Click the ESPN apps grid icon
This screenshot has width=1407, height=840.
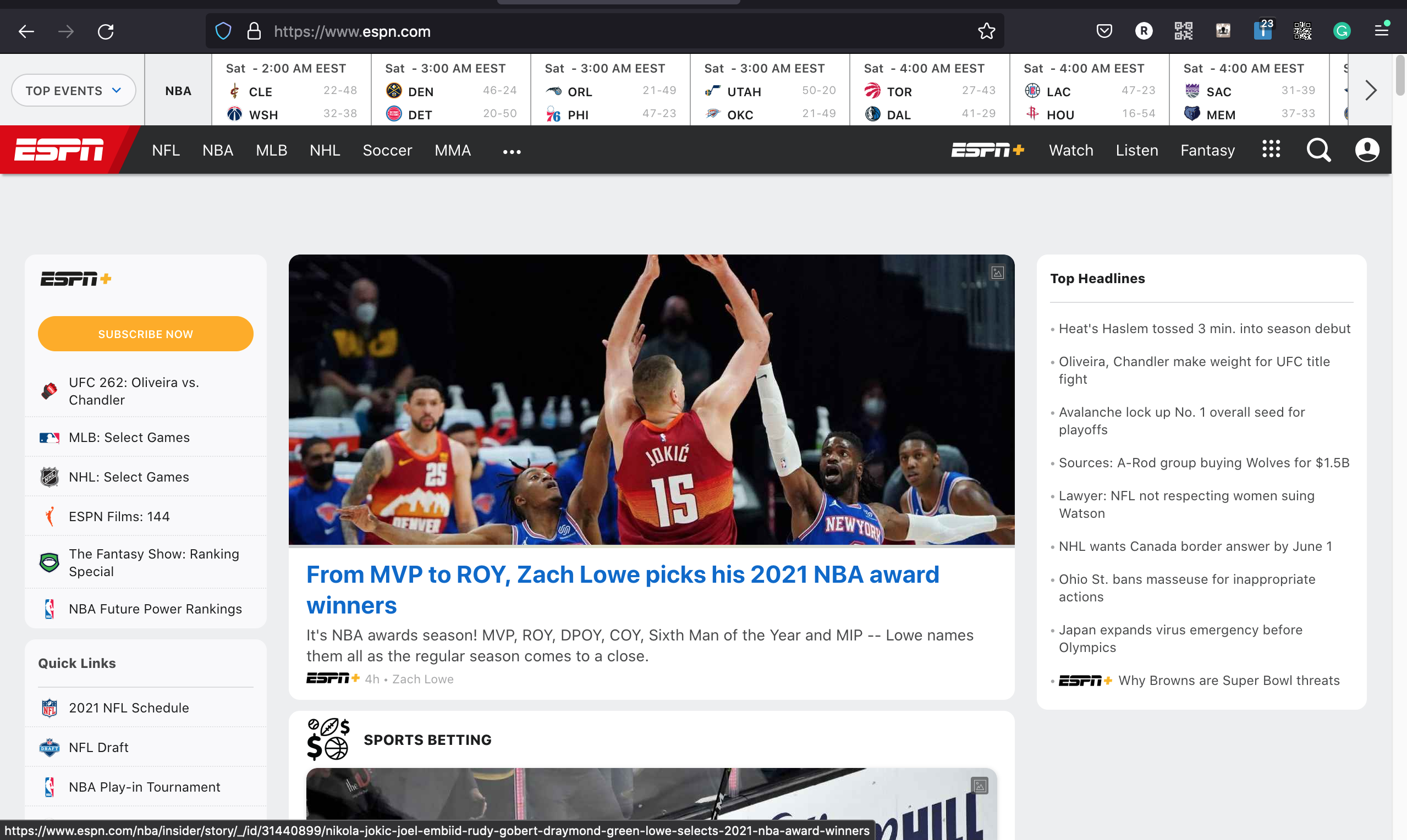(x=1271, y=150)
